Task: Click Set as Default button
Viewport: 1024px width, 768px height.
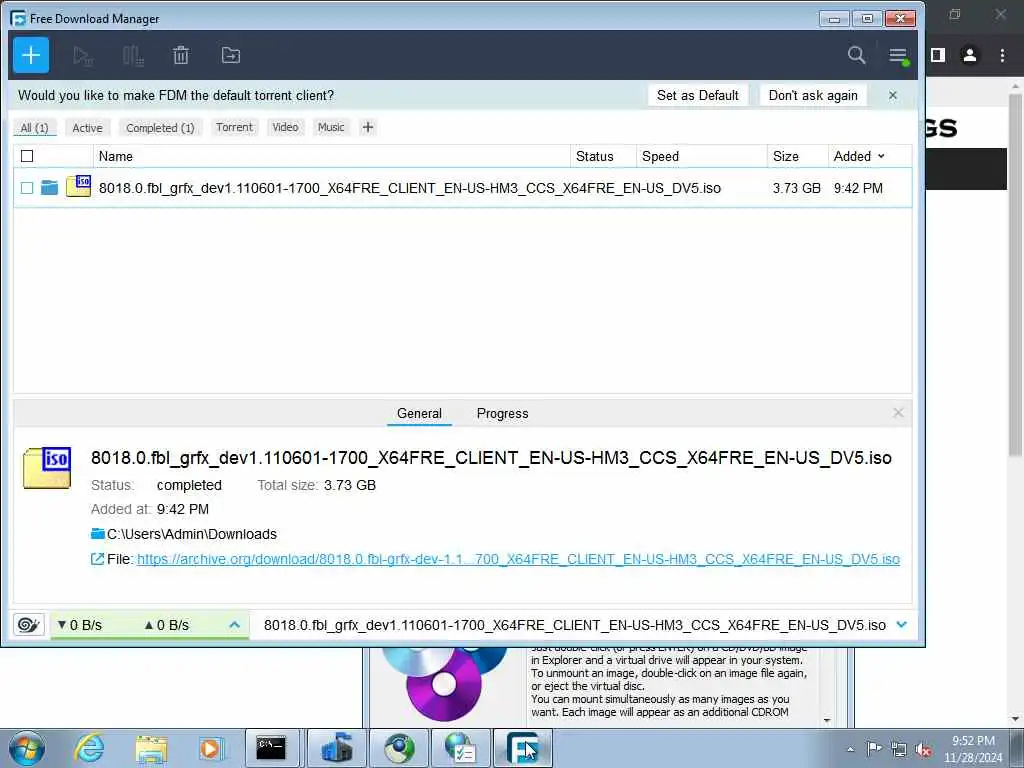Action: click(x=697, y=95)
